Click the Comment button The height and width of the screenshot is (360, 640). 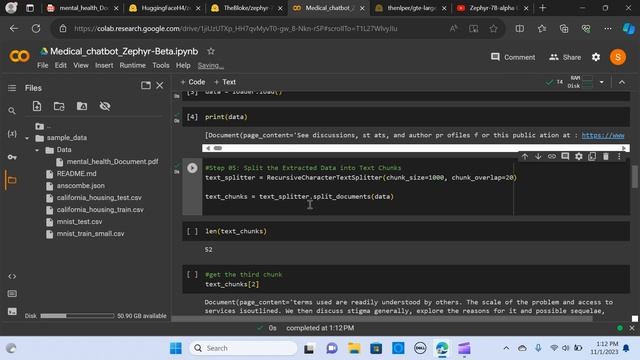tap(513, 57)
